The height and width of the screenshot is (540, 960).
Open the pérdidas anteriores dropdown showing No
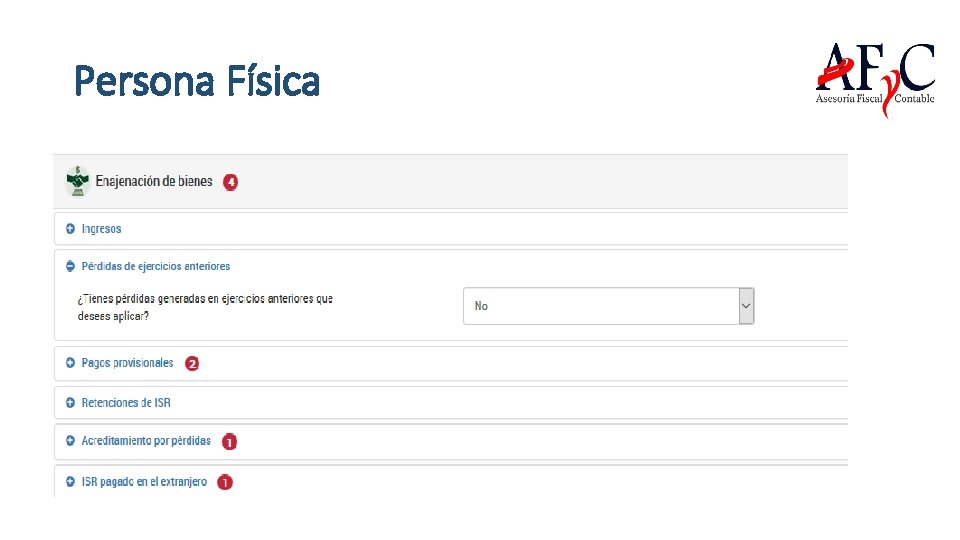[600, 306]
